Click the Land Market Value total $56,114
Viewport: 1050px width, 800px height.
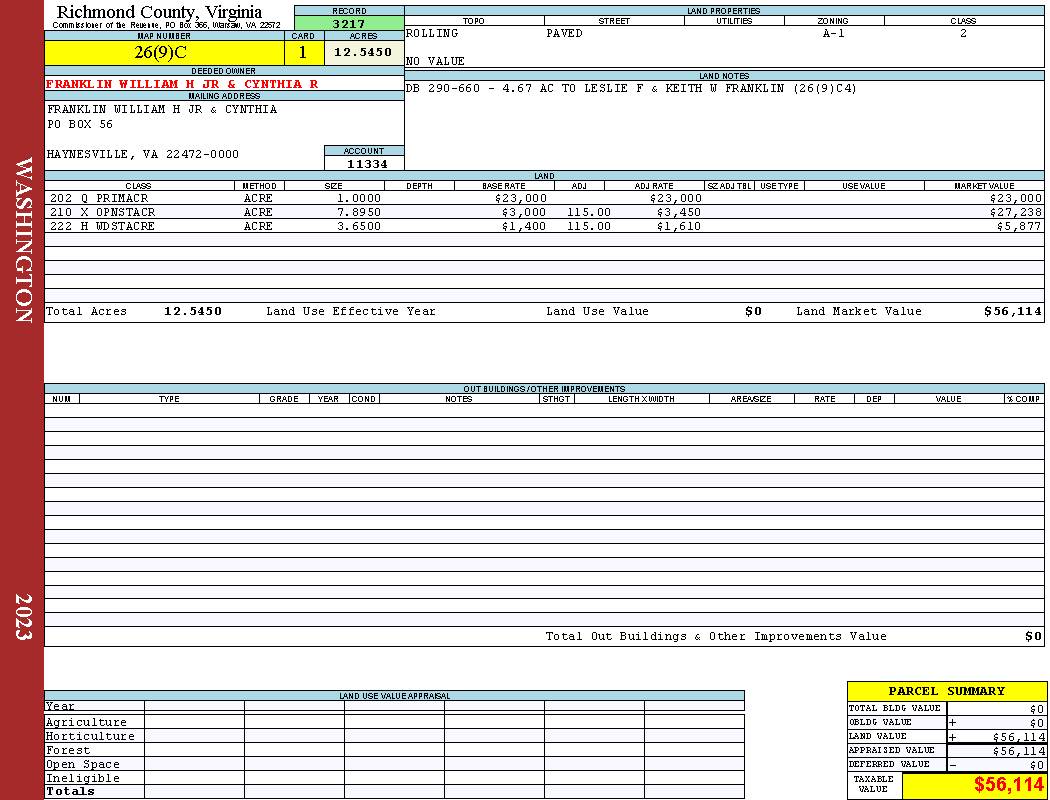[x=1012, y=311]
